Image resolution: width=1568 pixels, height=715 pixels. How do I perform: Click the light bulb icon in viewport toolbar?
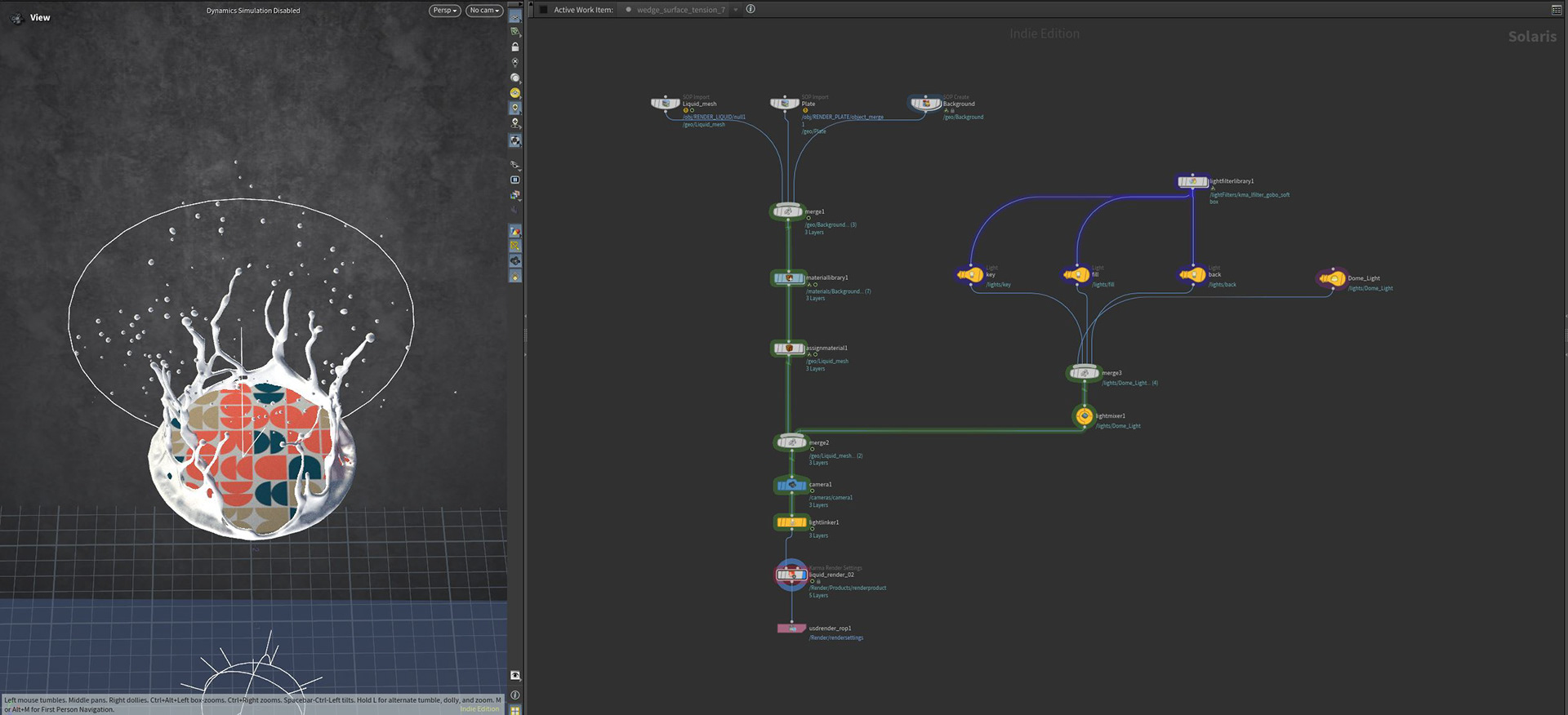click(x=515, y=108)
